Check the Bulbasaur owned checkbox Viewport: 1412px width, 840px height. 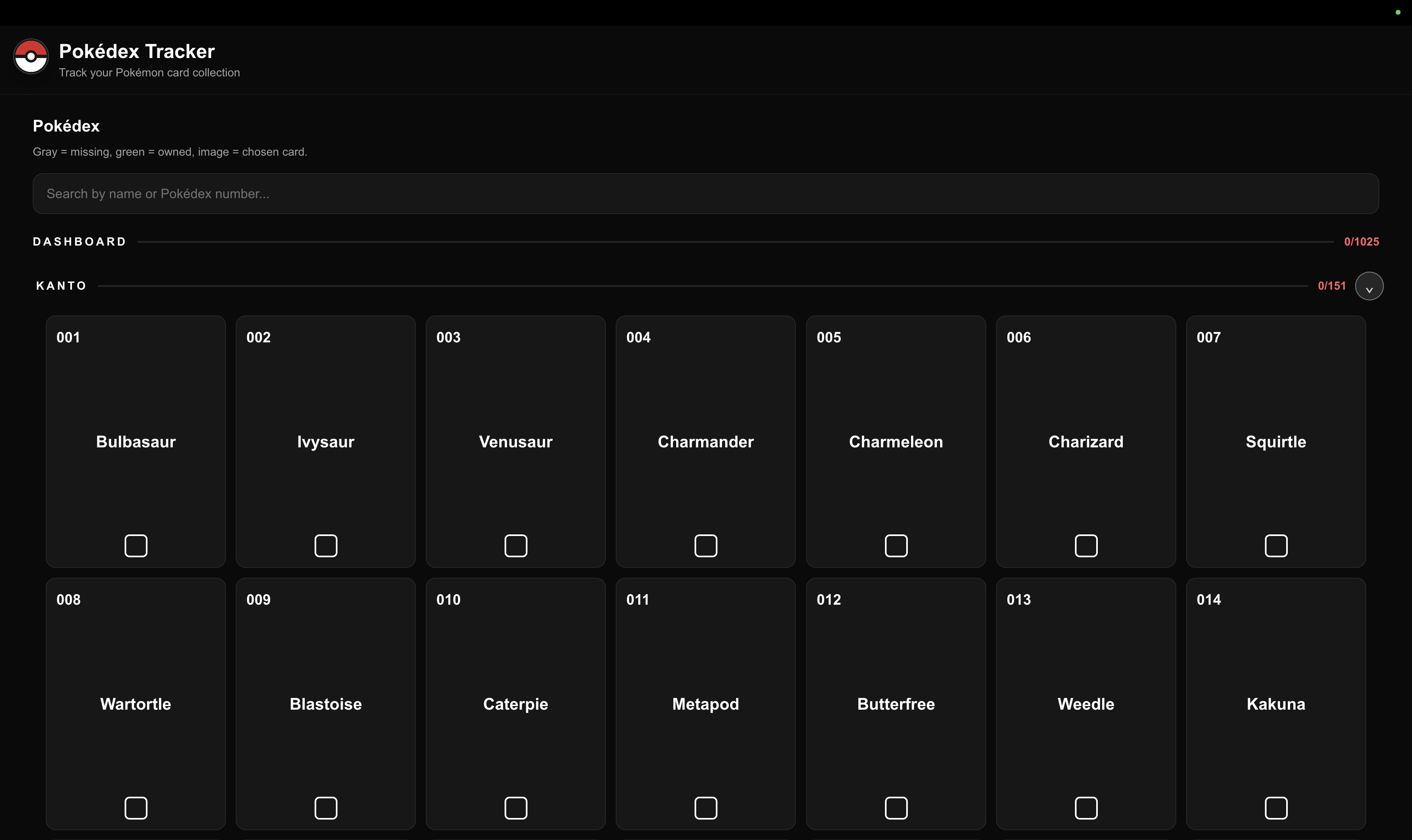pos(136,546)
